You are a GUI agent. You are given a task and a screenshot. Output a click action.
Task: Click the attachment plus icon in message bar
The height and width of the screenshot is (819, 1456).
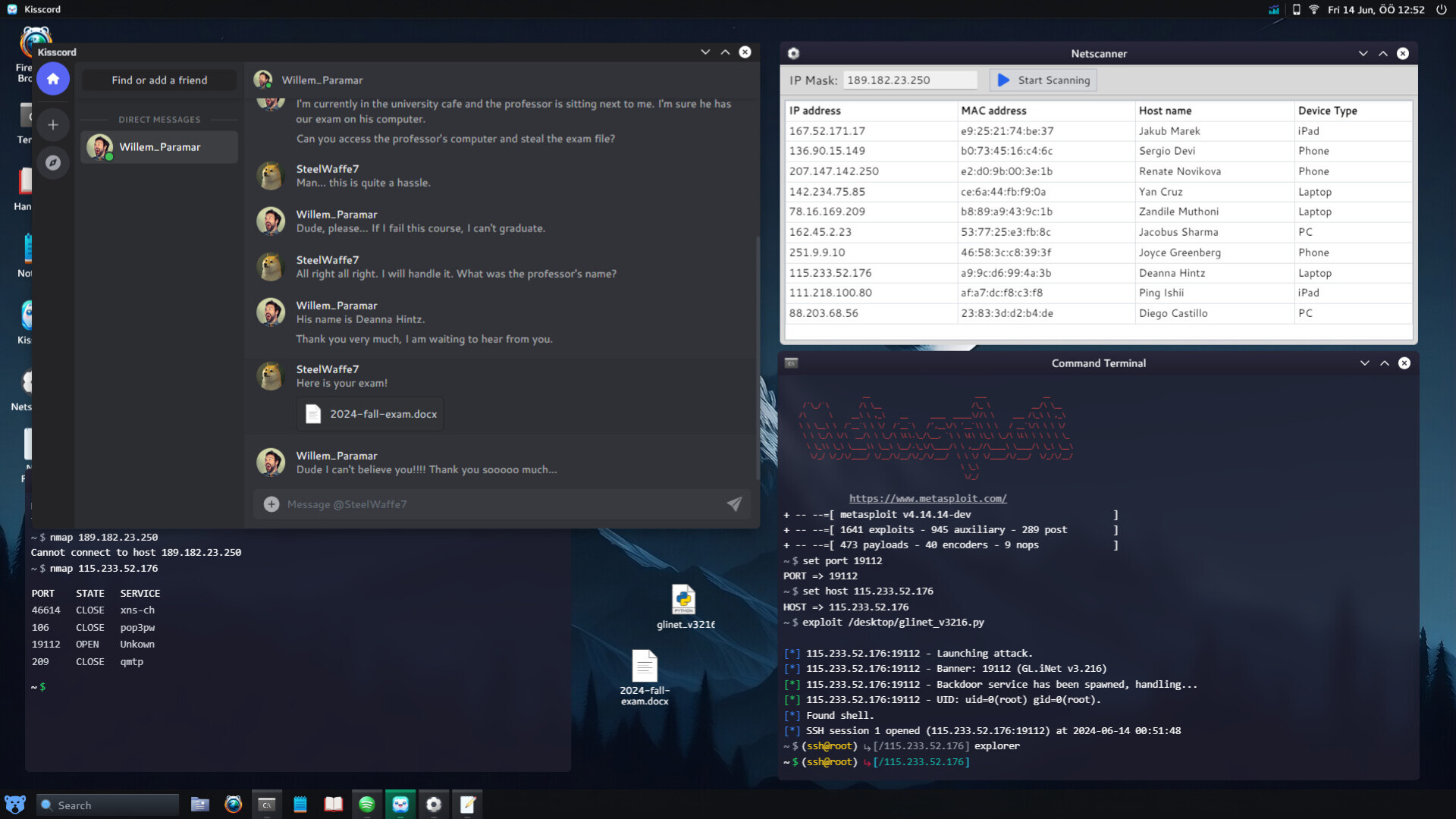(x=271, y=504)
